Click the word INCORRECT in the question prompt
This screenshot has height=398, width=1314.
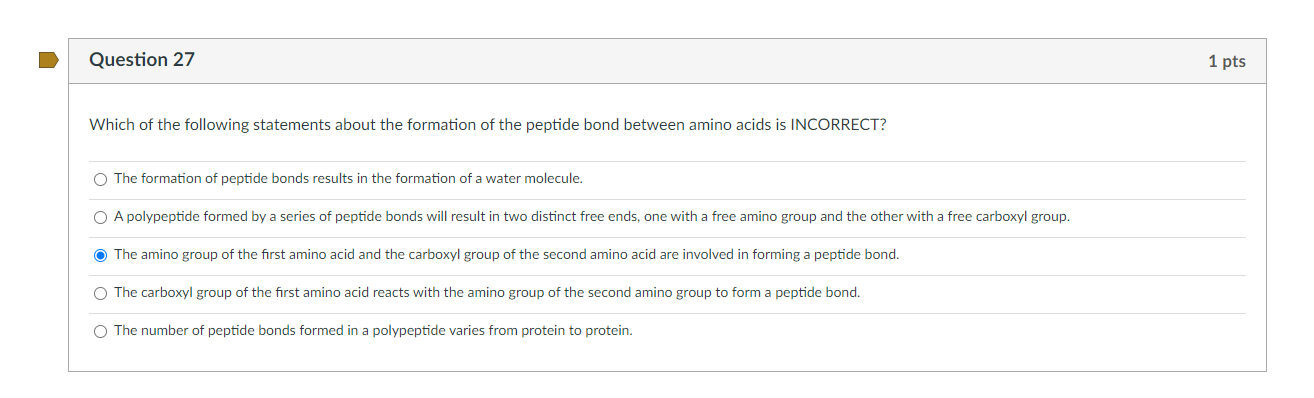[838, 125]
